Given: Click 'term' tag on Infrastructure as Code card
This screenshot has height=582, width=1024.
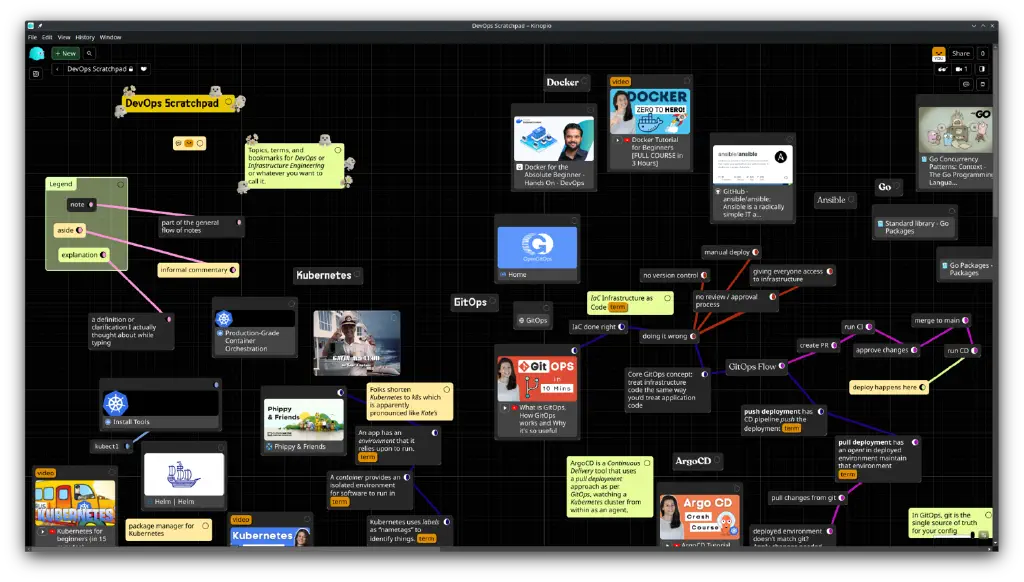Looking at the screenshot, I should tap(617, 307).
